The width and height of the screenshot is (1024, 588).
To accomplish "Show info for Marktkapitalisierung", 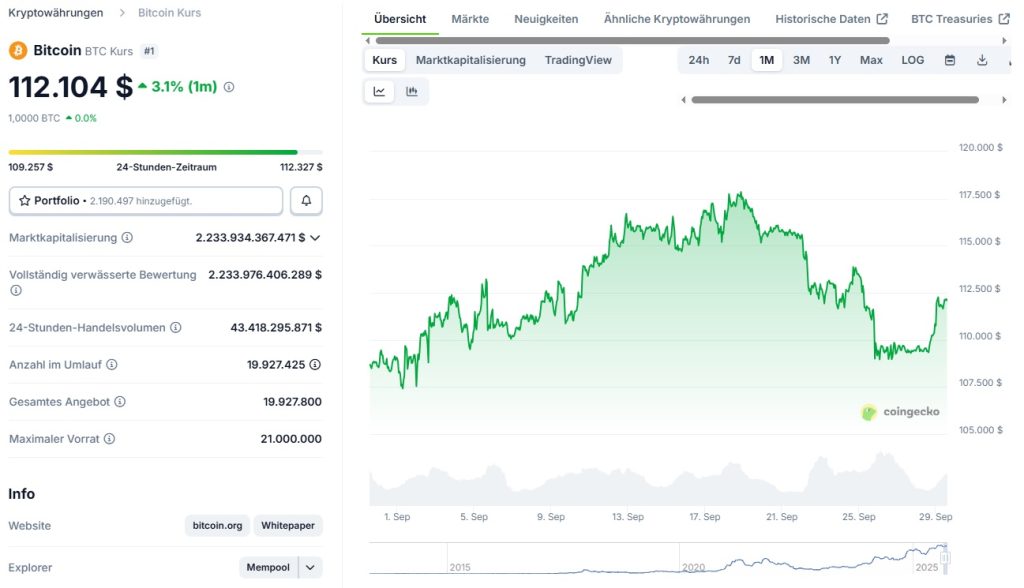I will pyautogui.click(x=127, y=238).
